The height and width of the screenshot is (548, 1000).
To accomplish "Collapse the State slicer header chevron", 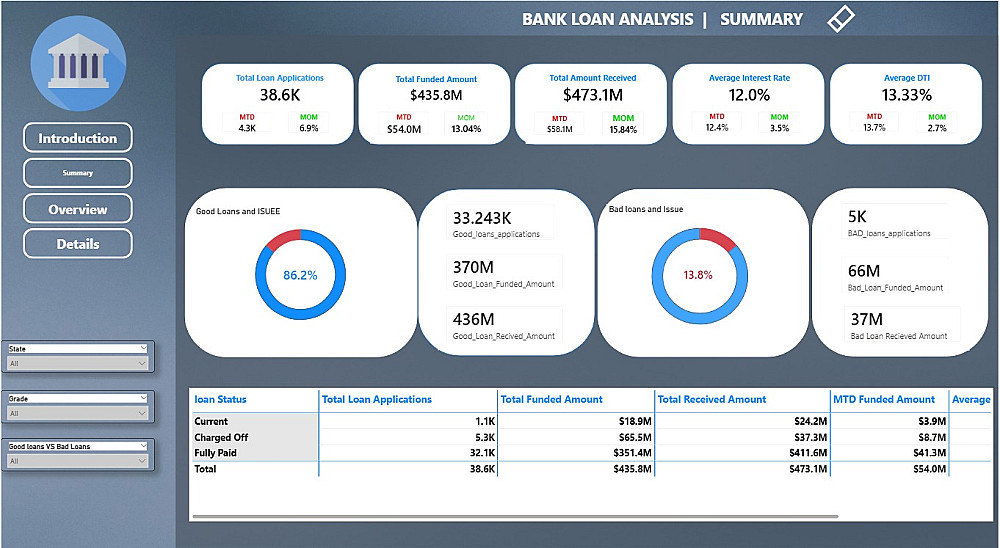I will [x=143, y=348].
